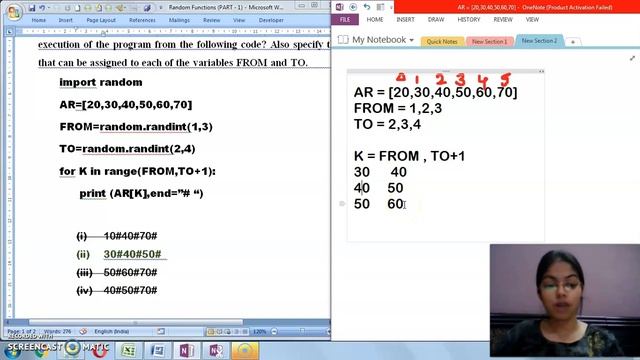Image resolution: width=640 pixels, height=360 pixels.
Task: Click the 'import random' line in Word
Action: (x=101, y=82)
